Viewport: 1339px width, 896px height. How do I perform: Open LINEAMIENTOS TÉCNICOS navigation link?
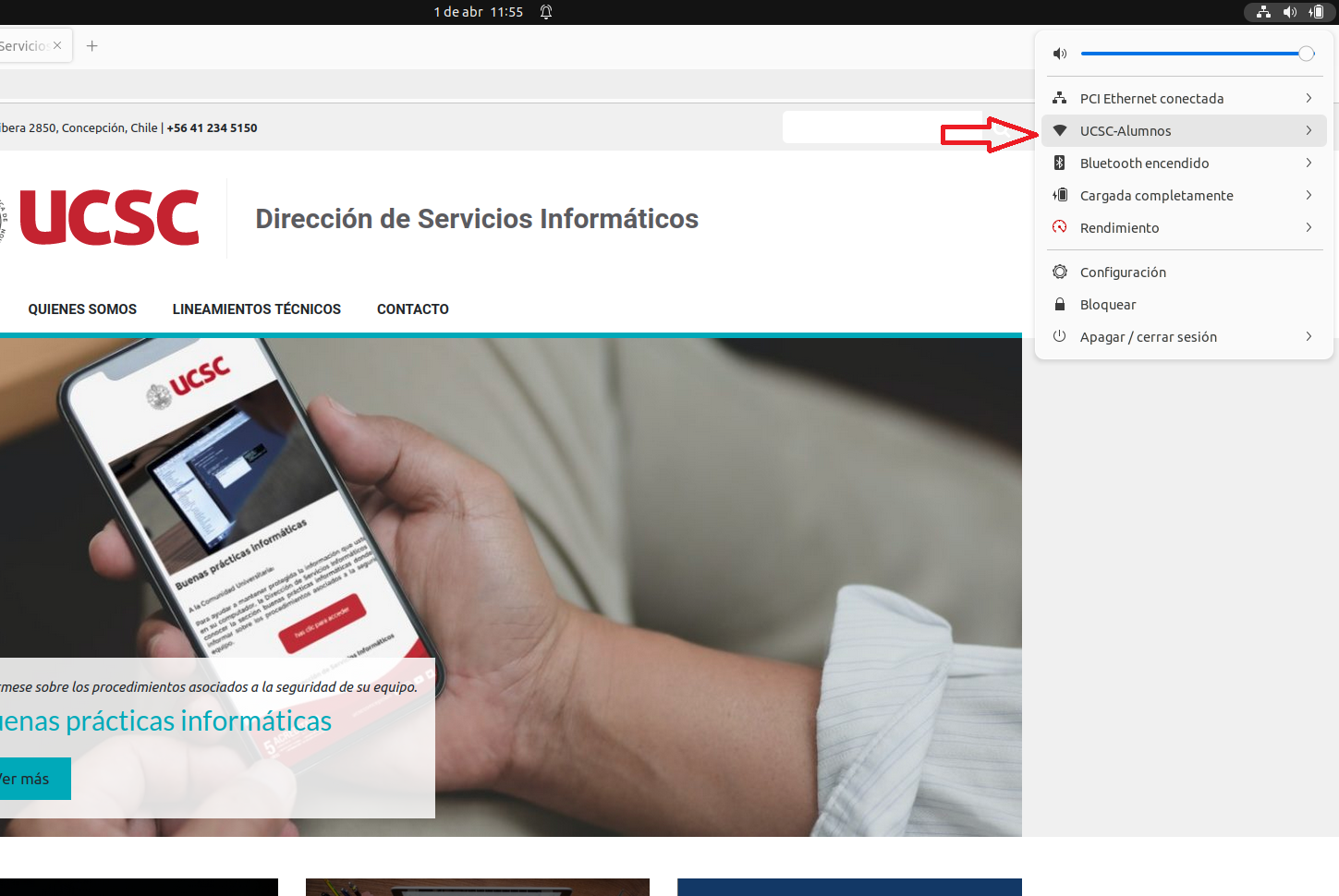257,309
